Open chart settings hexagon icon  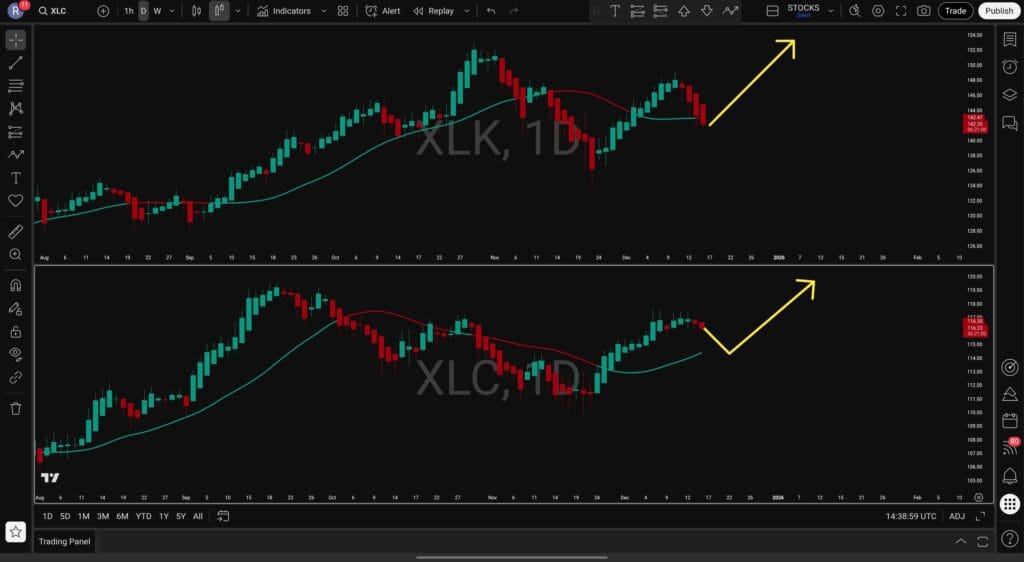tap(878, 11)
